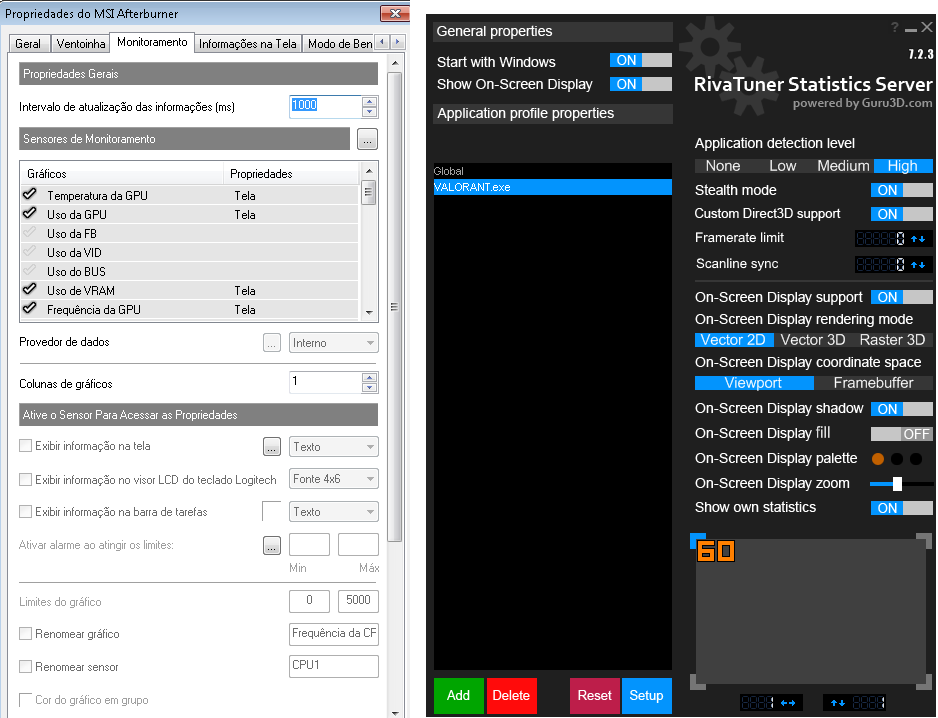Viewport: 938px width, 718px height.
Task: Switch to the Ventoinha tab
Action: pyautogui.click(x=81, y=44)
